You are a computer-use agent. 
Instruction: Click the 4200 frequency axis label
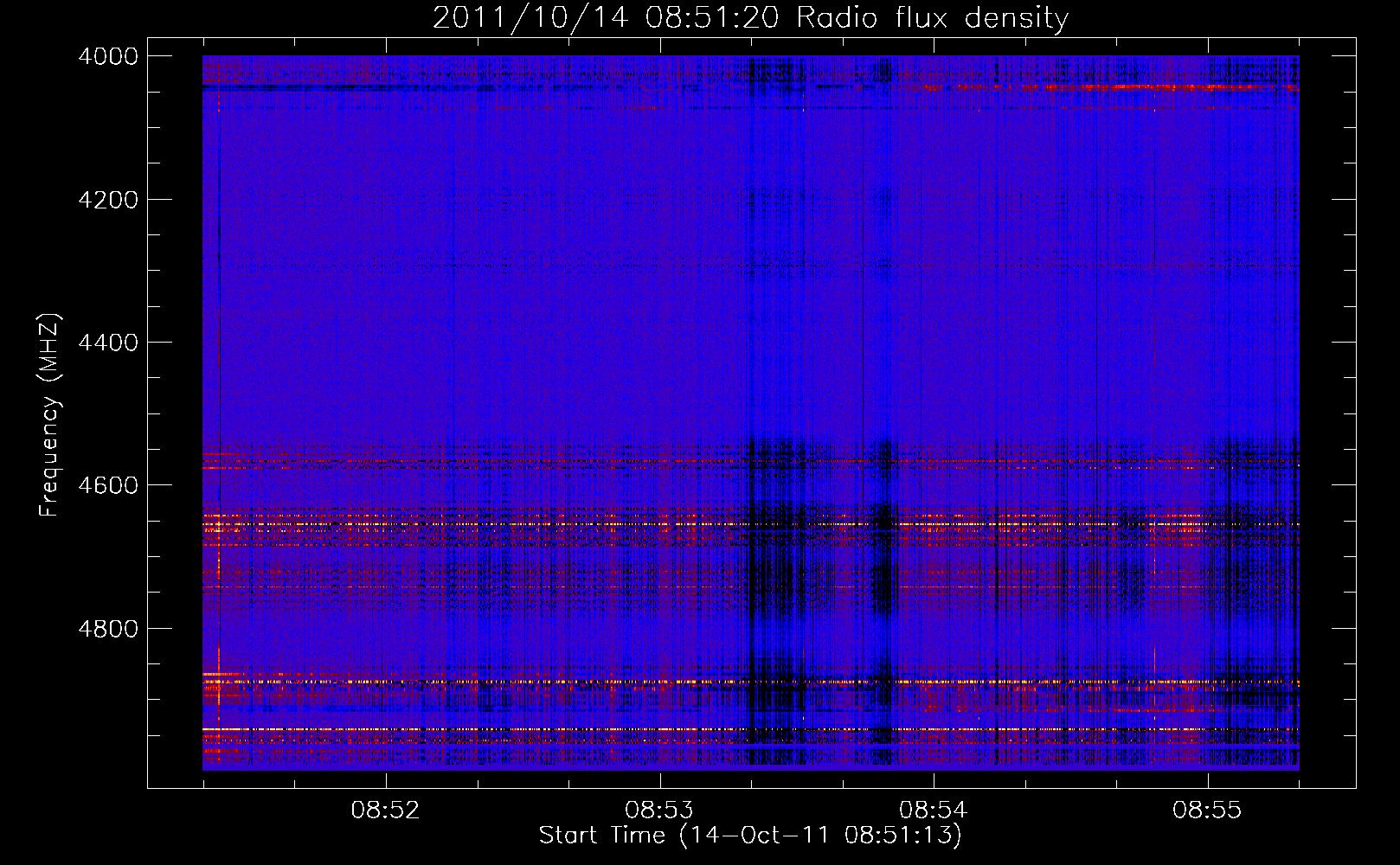coord(108,200)
